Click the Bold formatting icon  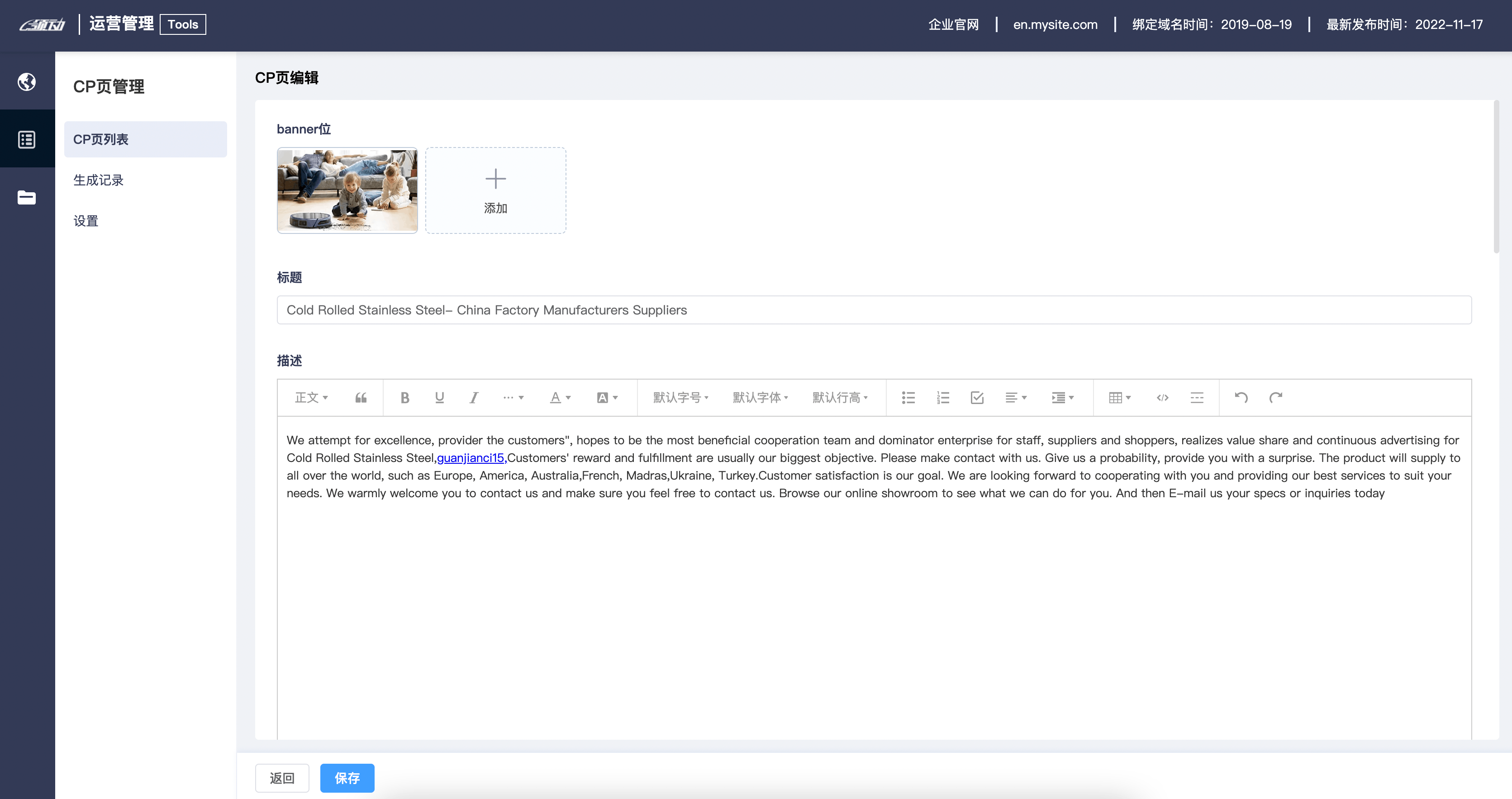[x=404, y=397]
